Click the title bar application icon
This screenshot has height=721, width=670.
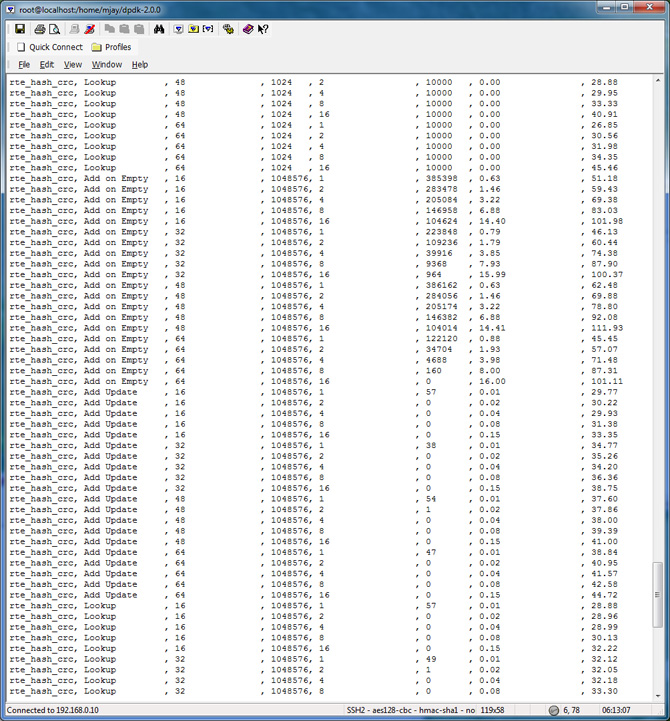(10, 9)
